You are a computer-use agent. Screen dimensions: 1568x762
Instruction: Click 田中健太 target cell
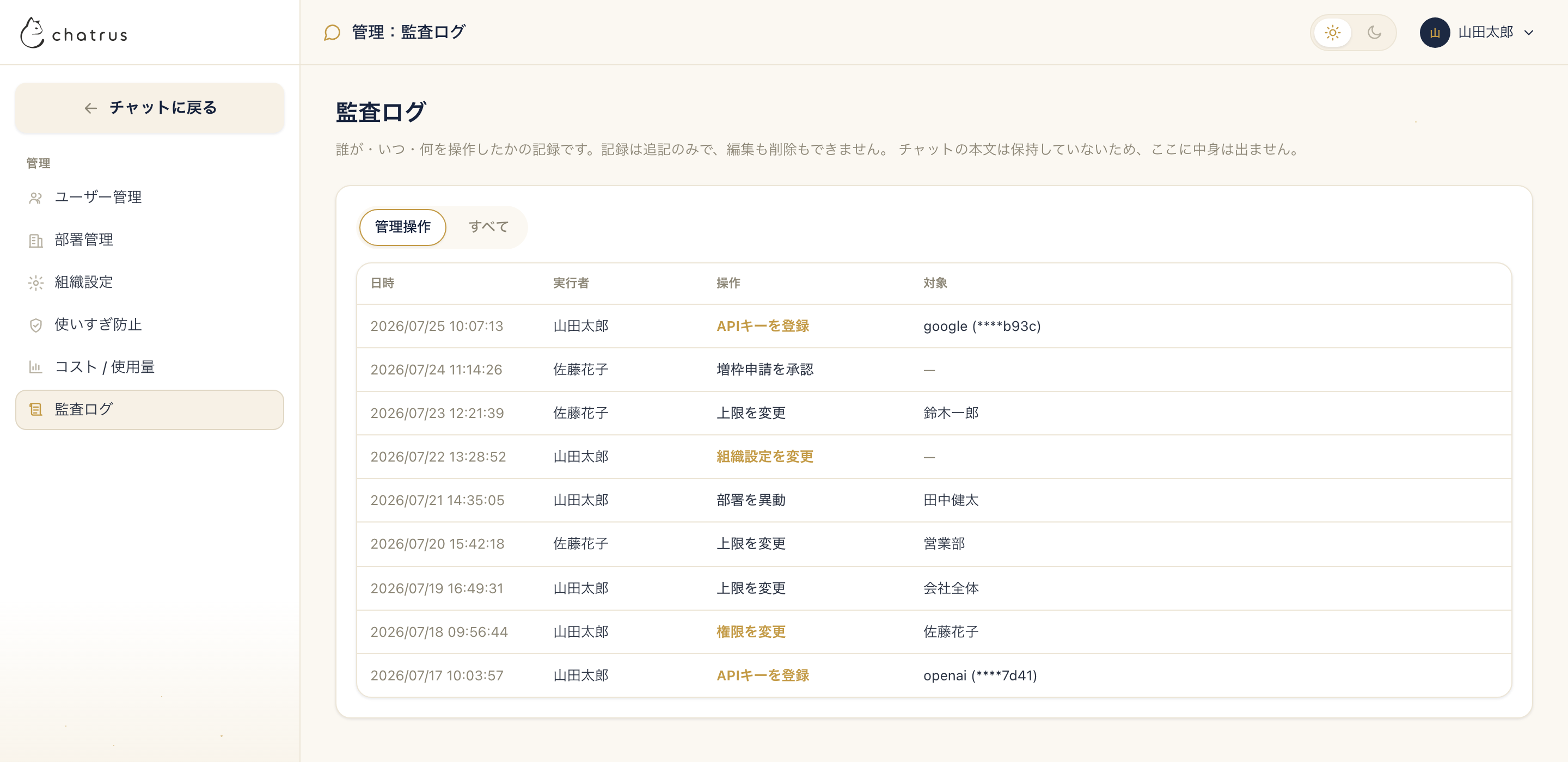[951, 500]
